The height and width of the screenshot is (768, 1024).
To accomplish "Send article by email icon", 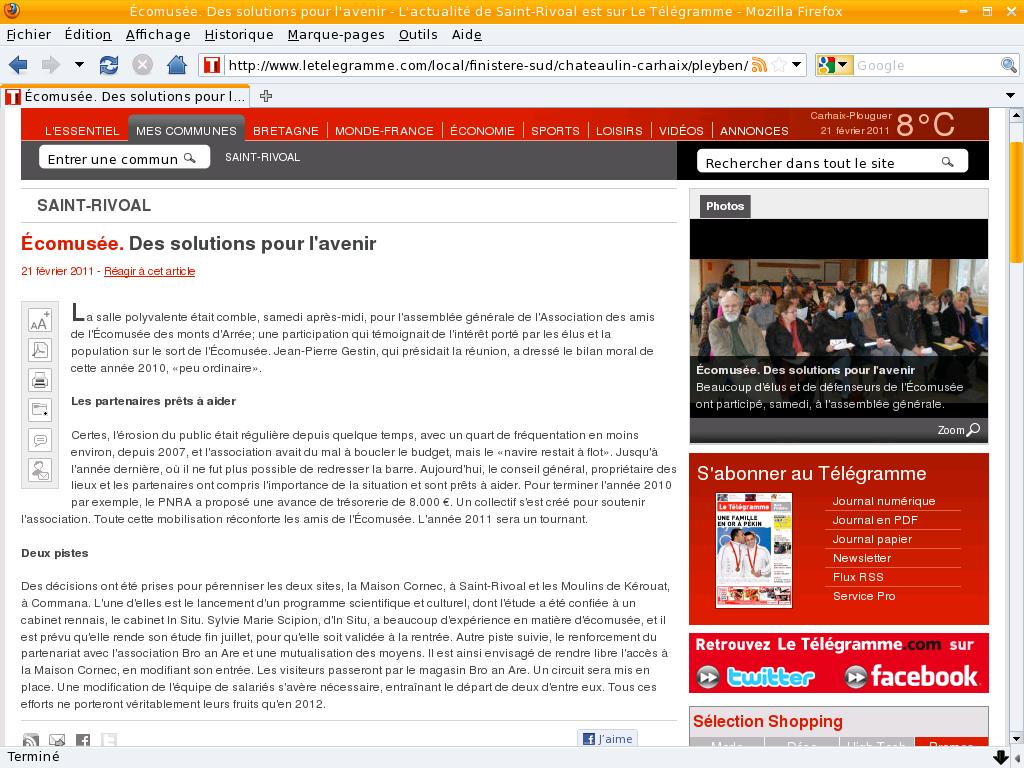I will (40, 470).
